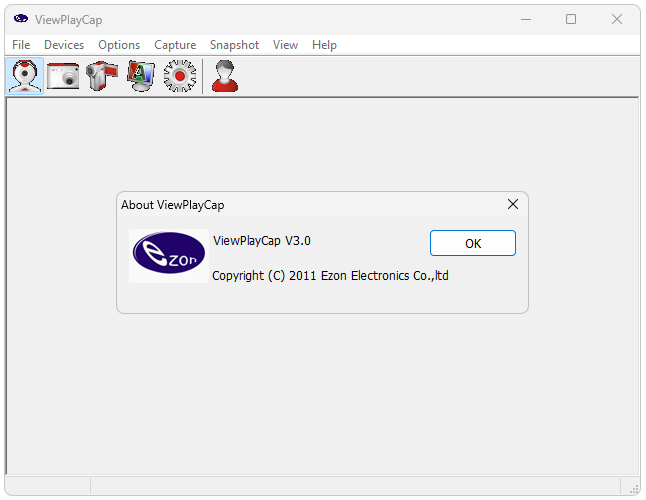This screenshot has height=500, width=646.
Task: Start video capture with camcorder icon
Action: pos(102,76)
